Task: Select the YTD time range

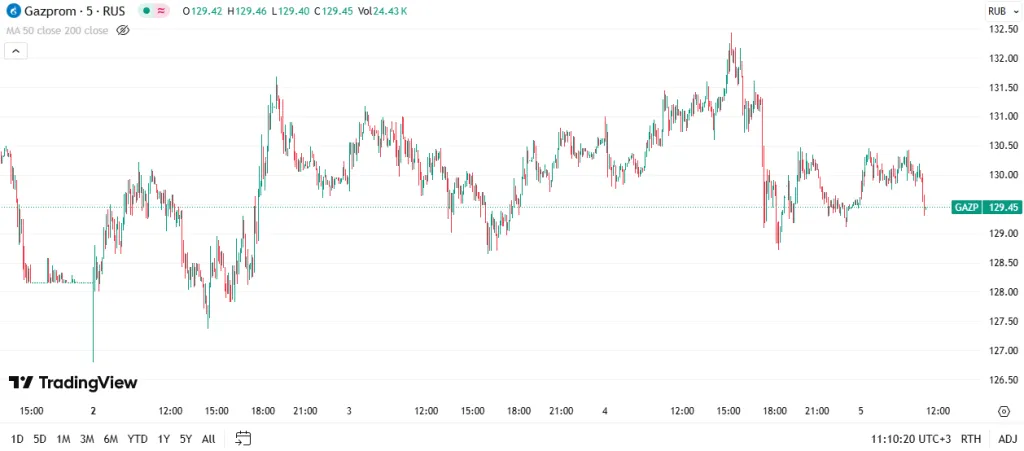Action: click(138, 438)
